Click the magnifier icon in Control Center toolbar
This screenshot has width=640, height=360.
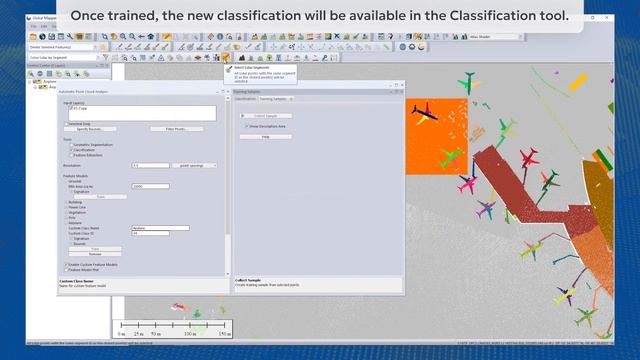[31, 74]
